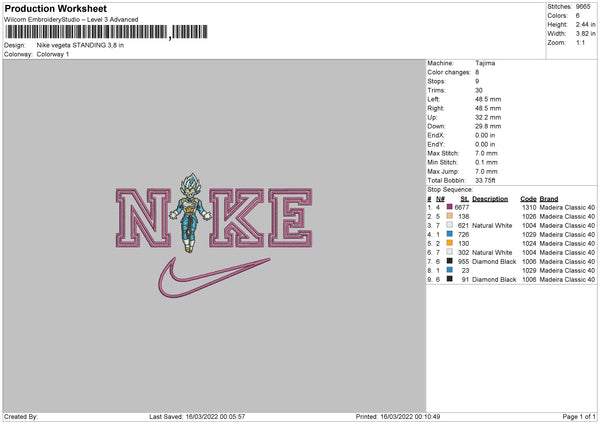Select the orange swatch beside 130 stitches
This screenshot has width=600, height=424.
[x=450, y=243]
